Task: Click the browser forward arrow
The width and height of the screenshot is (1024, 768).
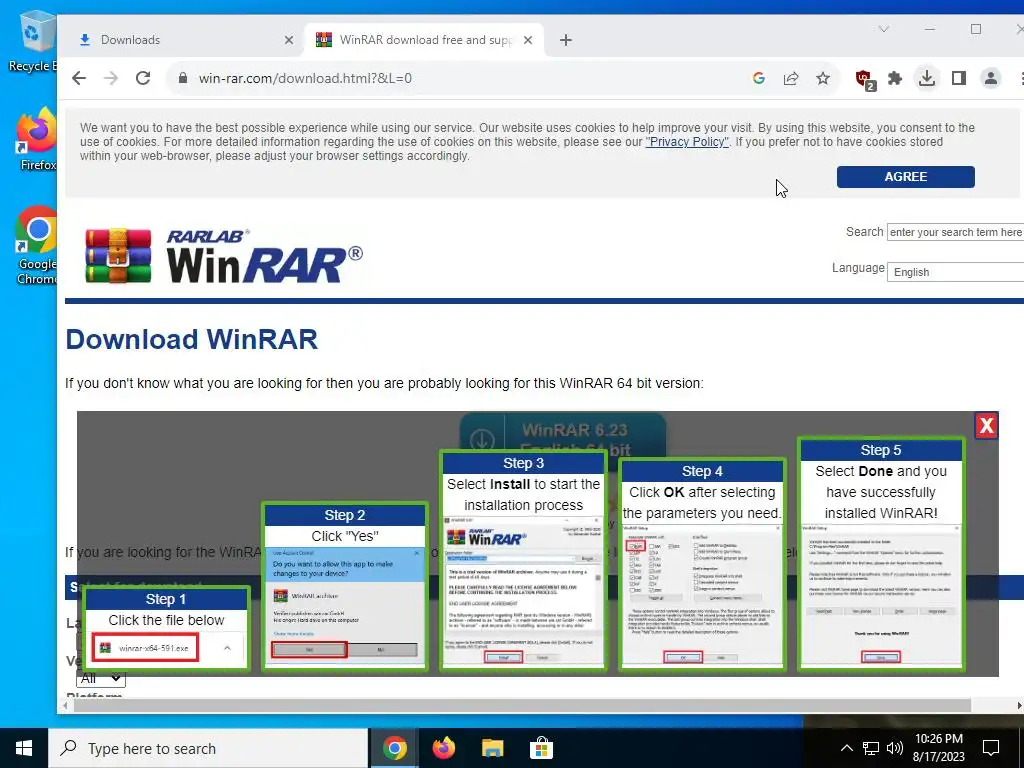Action: click(111, 78)
